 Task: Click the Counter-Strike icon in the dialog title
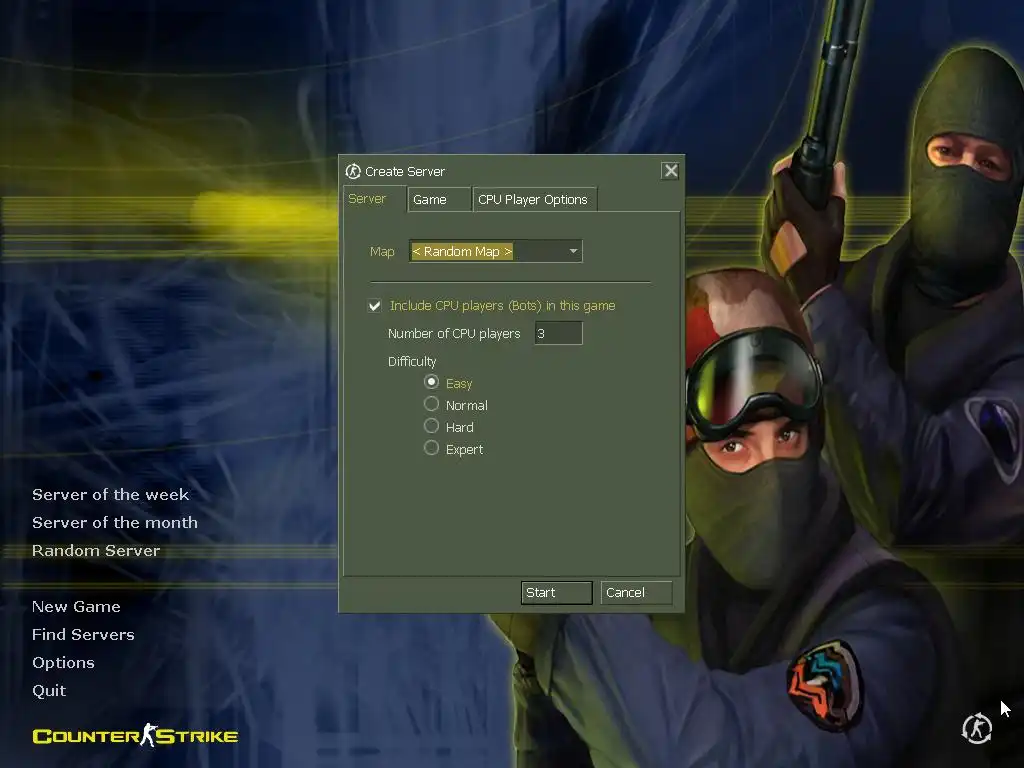click(x=353, y=171)
